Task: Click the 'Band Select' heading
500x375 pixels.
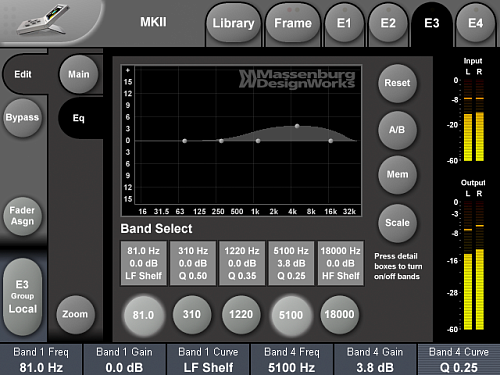Action: click(156, 229)
